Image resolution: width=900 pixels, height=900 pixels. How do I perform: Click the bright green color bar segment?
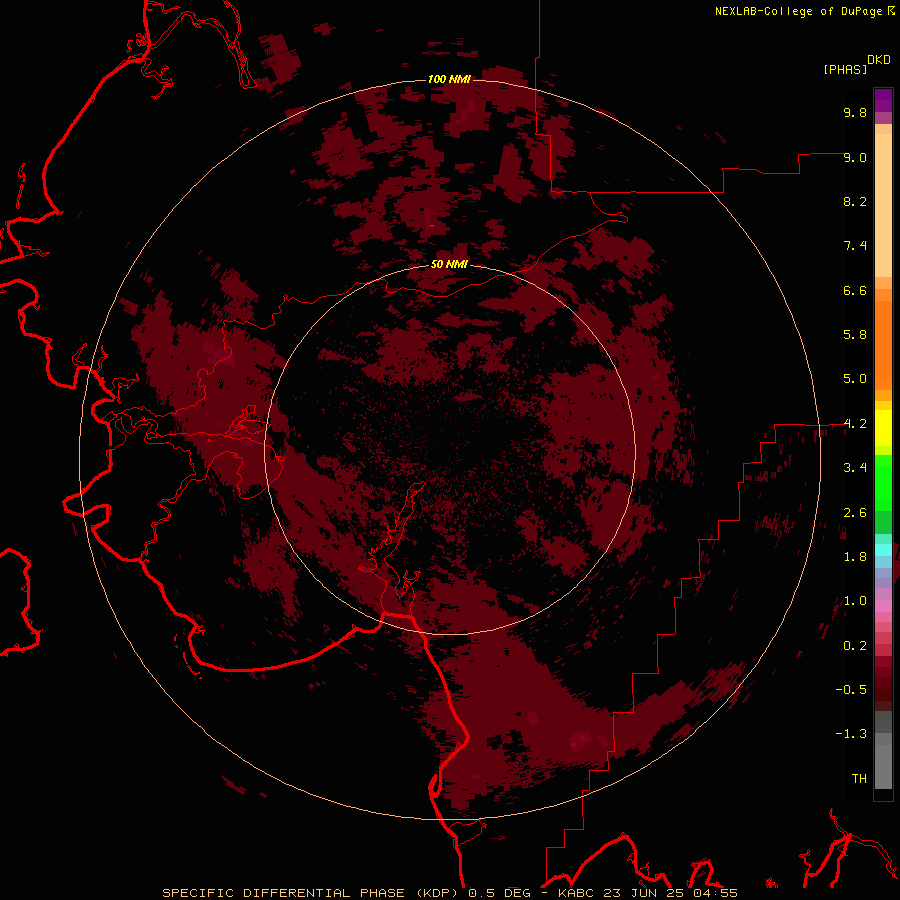(883, 483)
